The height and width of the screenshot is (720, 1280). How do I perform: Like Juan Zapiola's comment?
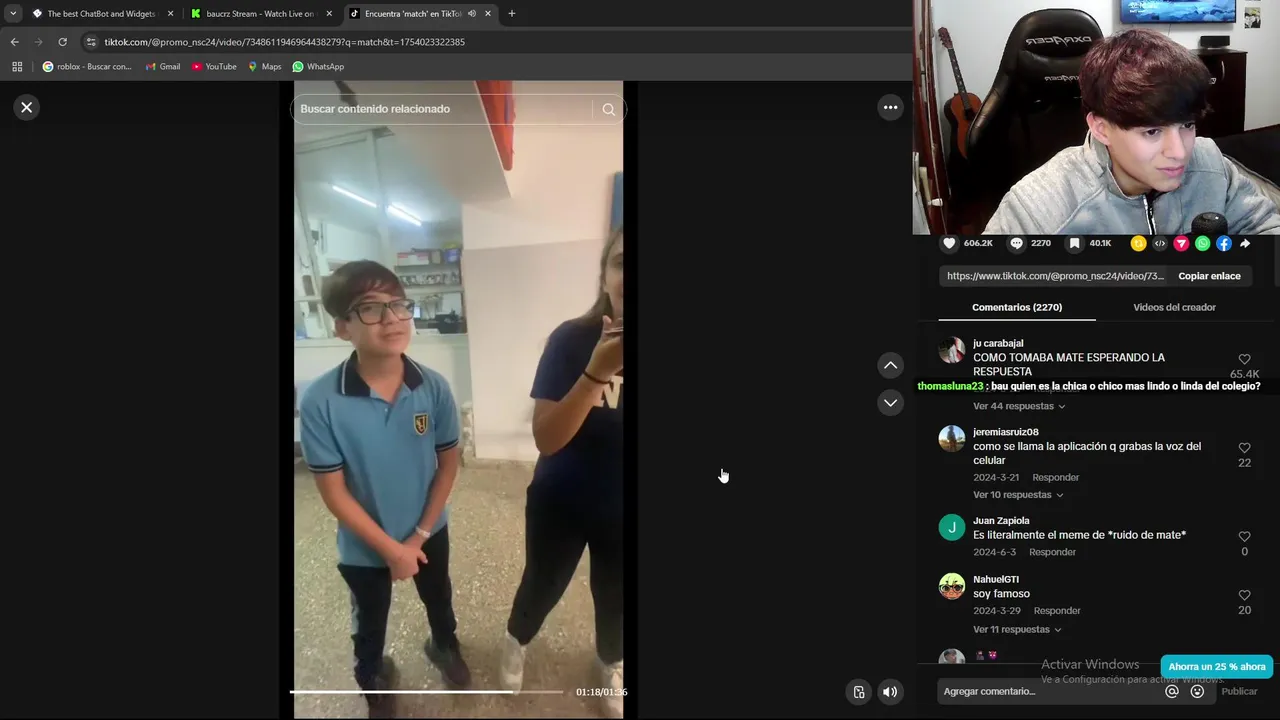(x=1244, y=537)
